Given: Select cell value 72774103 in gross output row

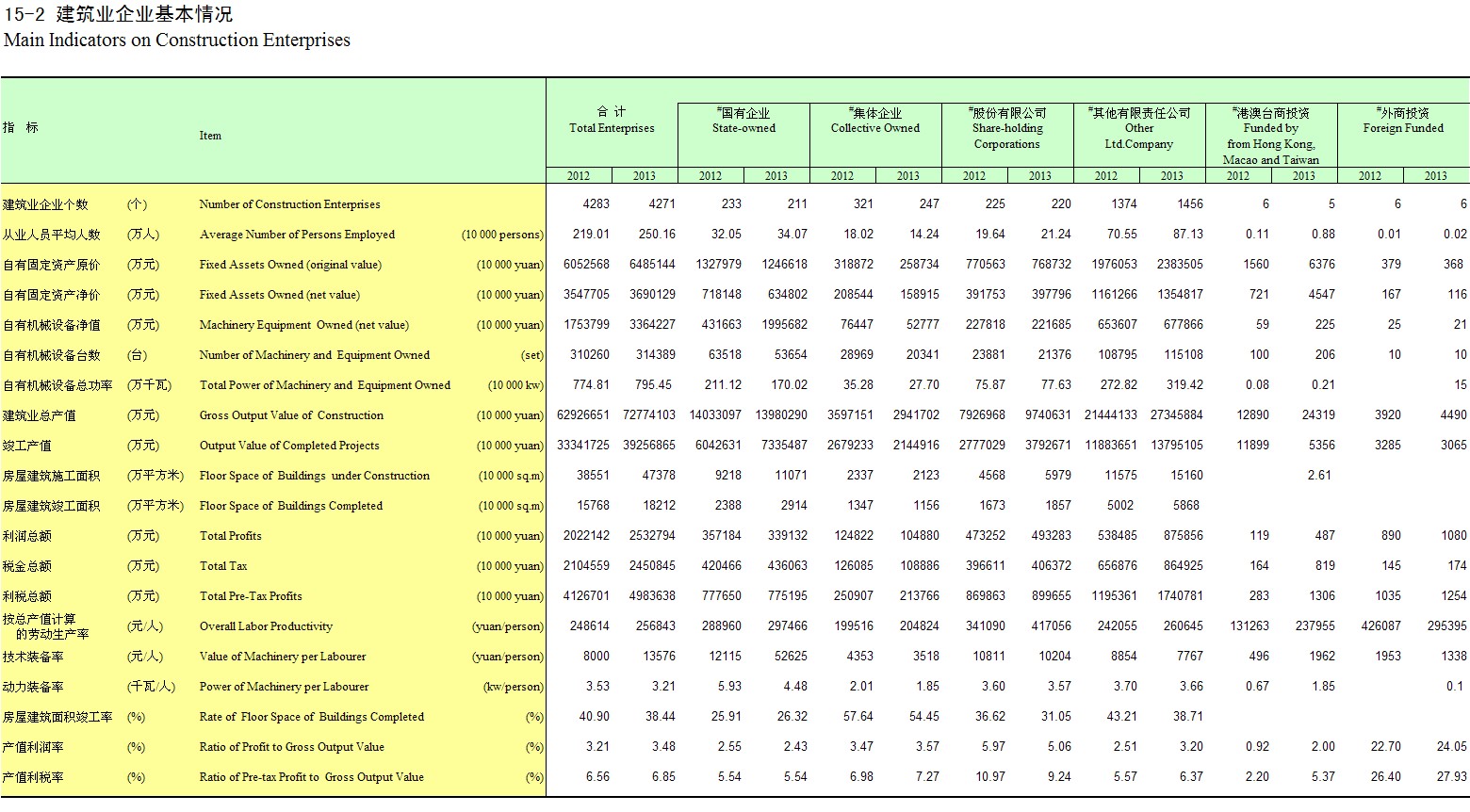Looking at the screenshot, I should point(649,415).
